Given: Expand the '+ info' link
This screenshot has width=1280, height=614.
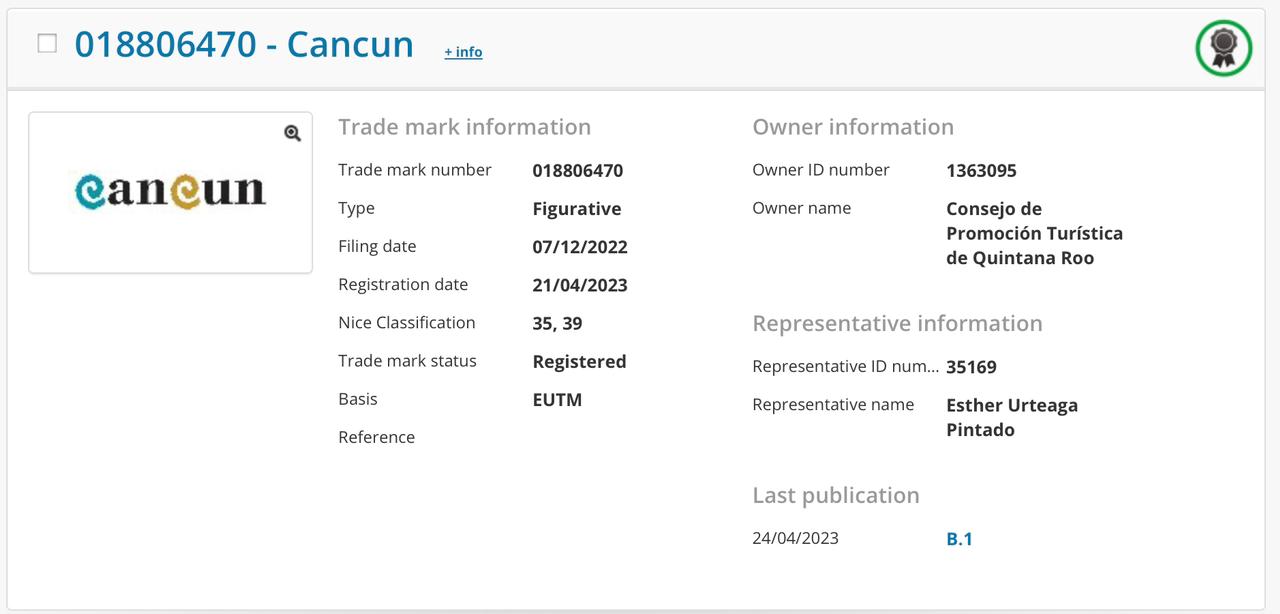Looking at the screenshot, I should (463, 52).
